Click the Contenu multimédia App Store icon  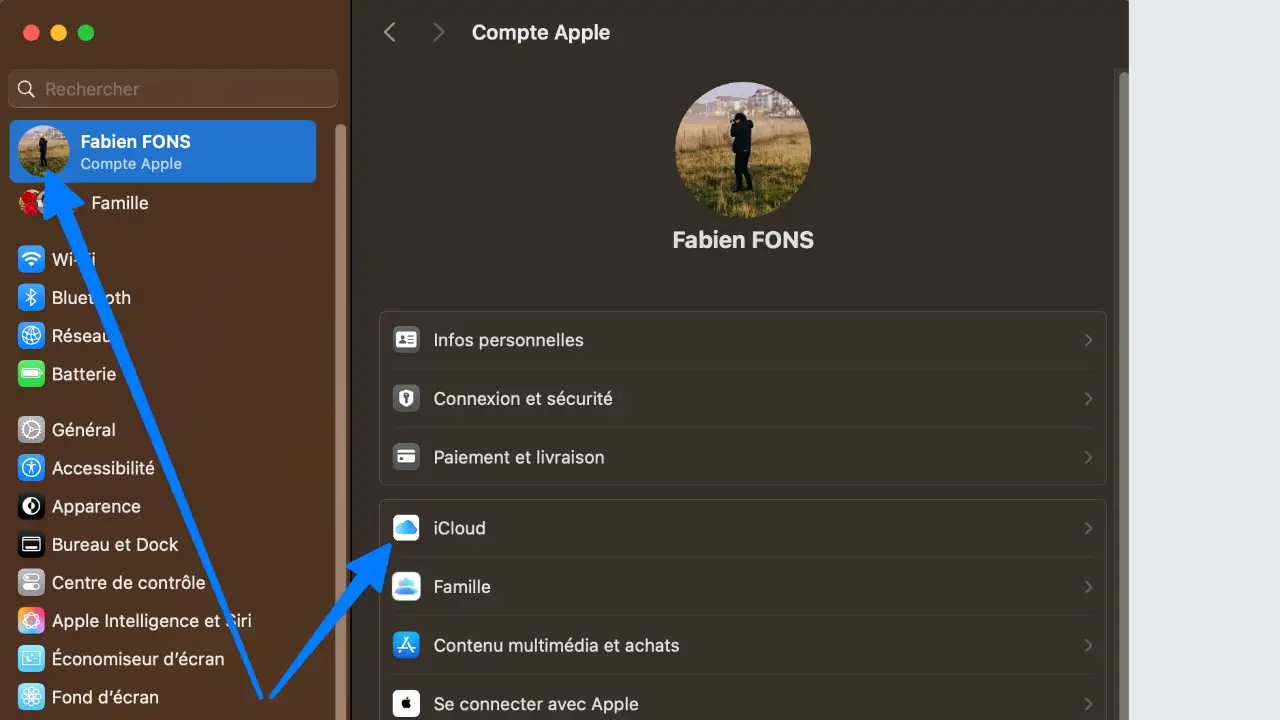coord(406,645)
